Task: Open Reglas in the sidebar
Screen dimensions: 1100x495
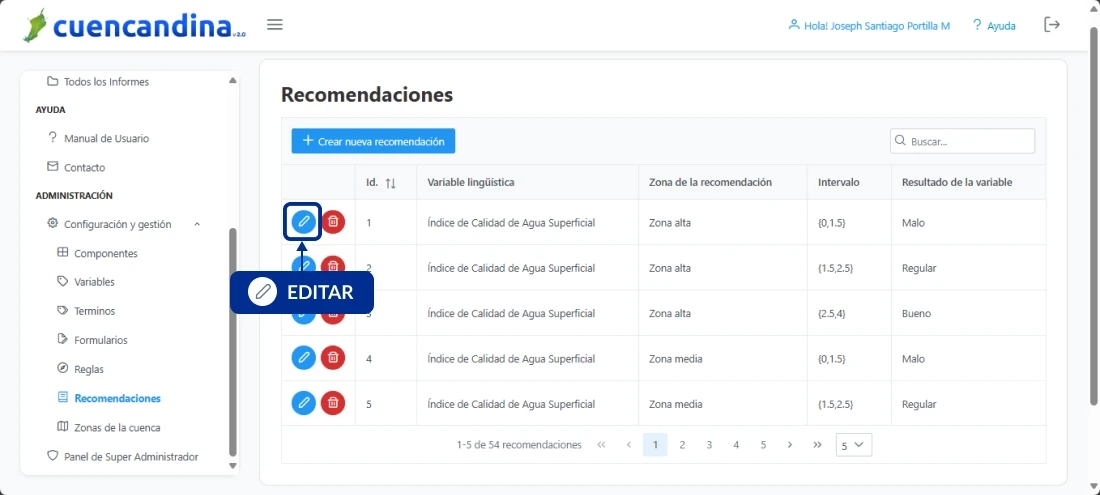Action: click(x=88, y=369)
